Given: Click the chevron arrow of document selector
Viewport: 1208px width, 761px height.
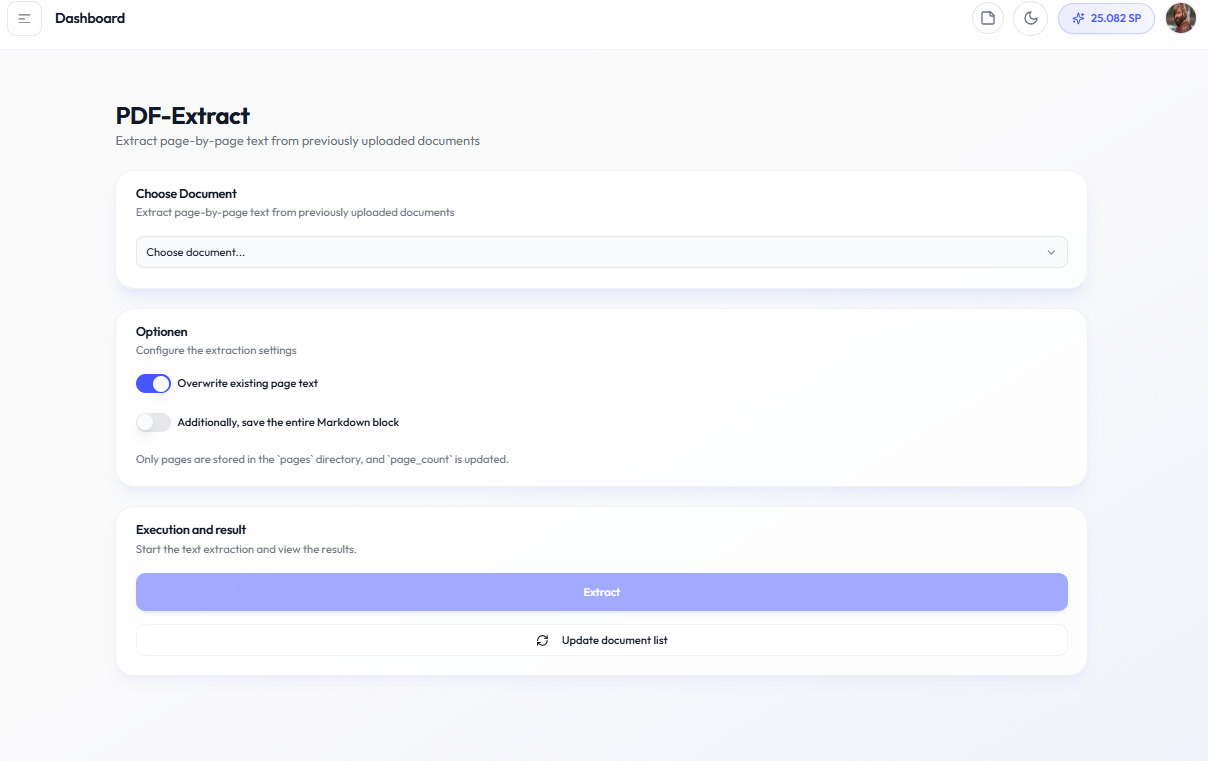Looking at the screenshot, I should (1051, 253).
